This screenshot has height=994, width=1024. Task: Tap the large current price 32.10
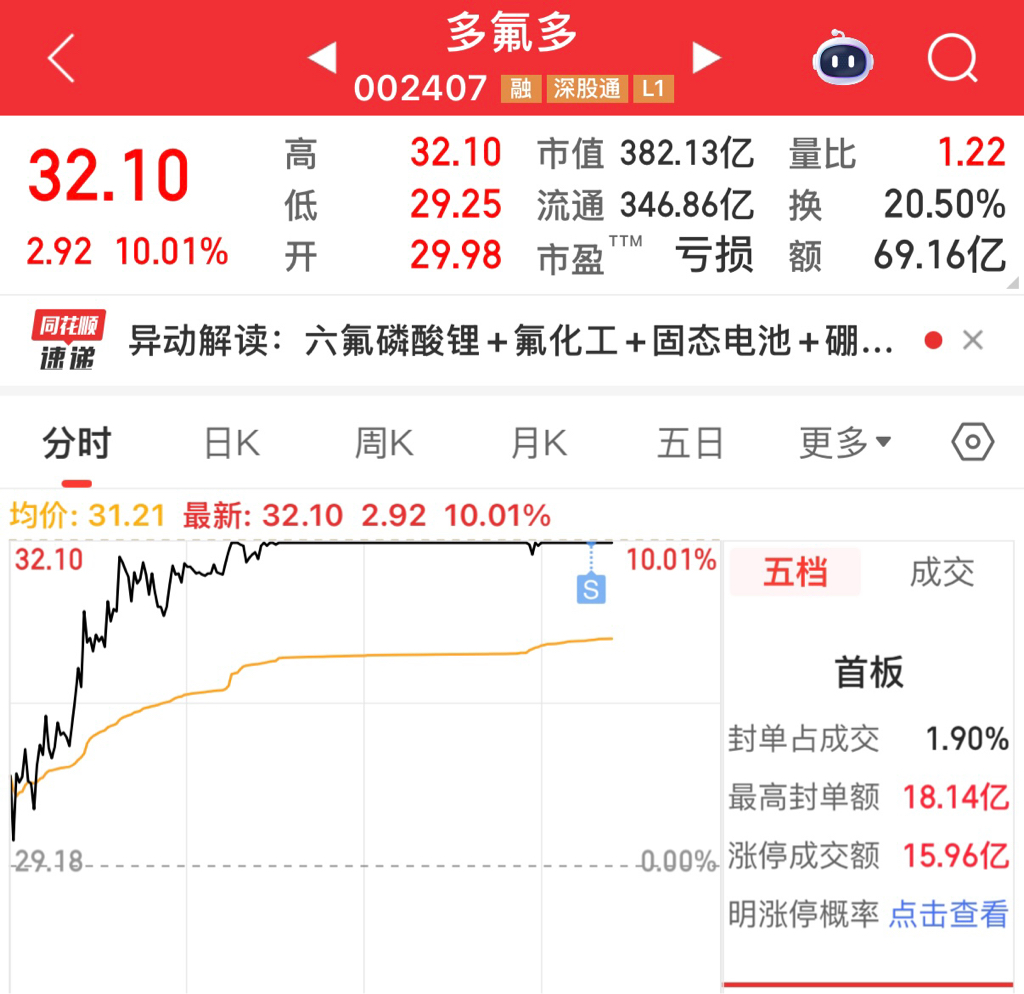coord(108,175)
